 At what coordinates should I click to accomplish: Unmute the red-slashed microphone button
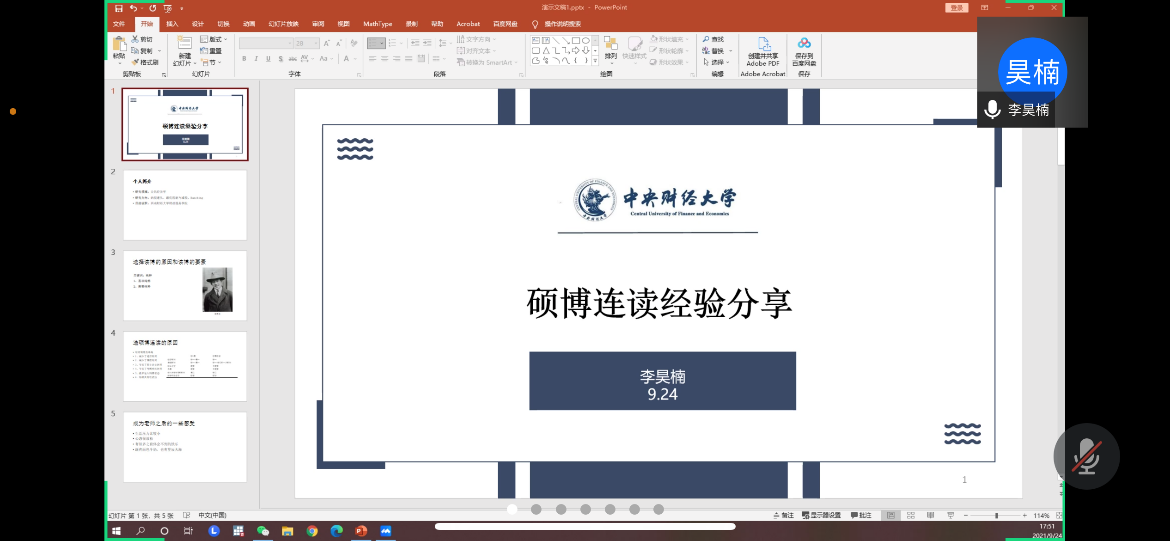[x=1085, y=457]
